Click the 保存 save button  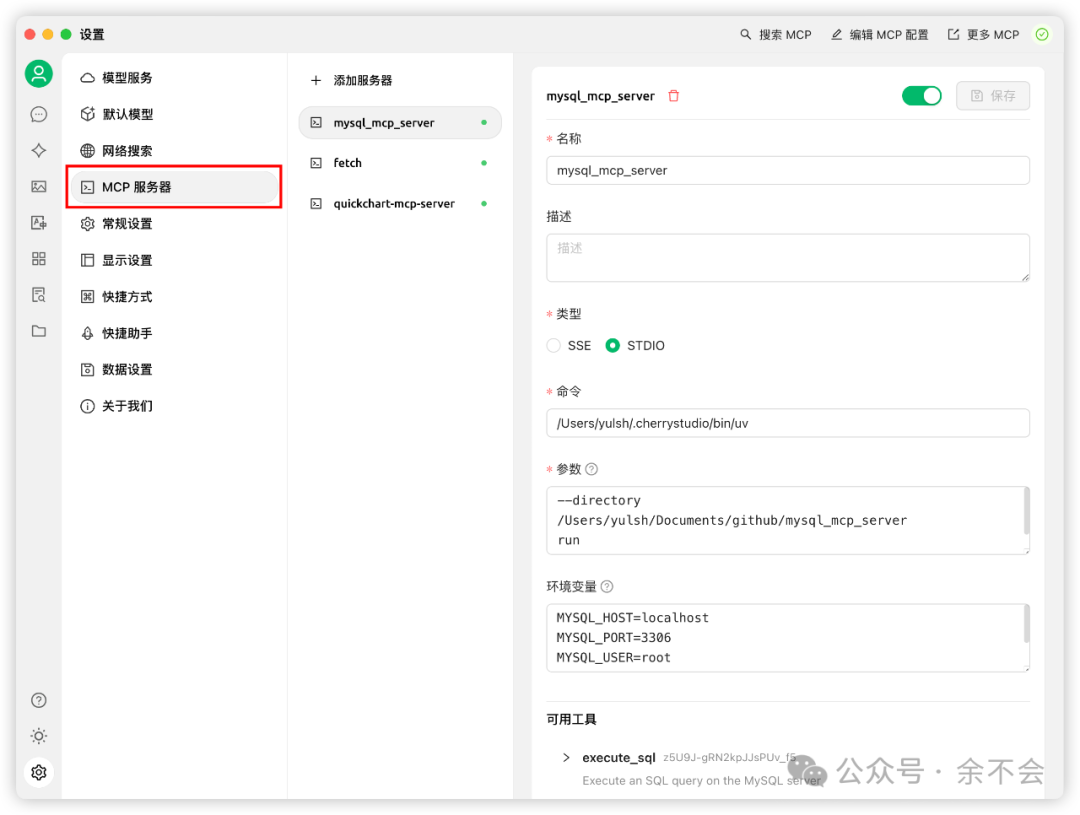click(x=993, y=95)
